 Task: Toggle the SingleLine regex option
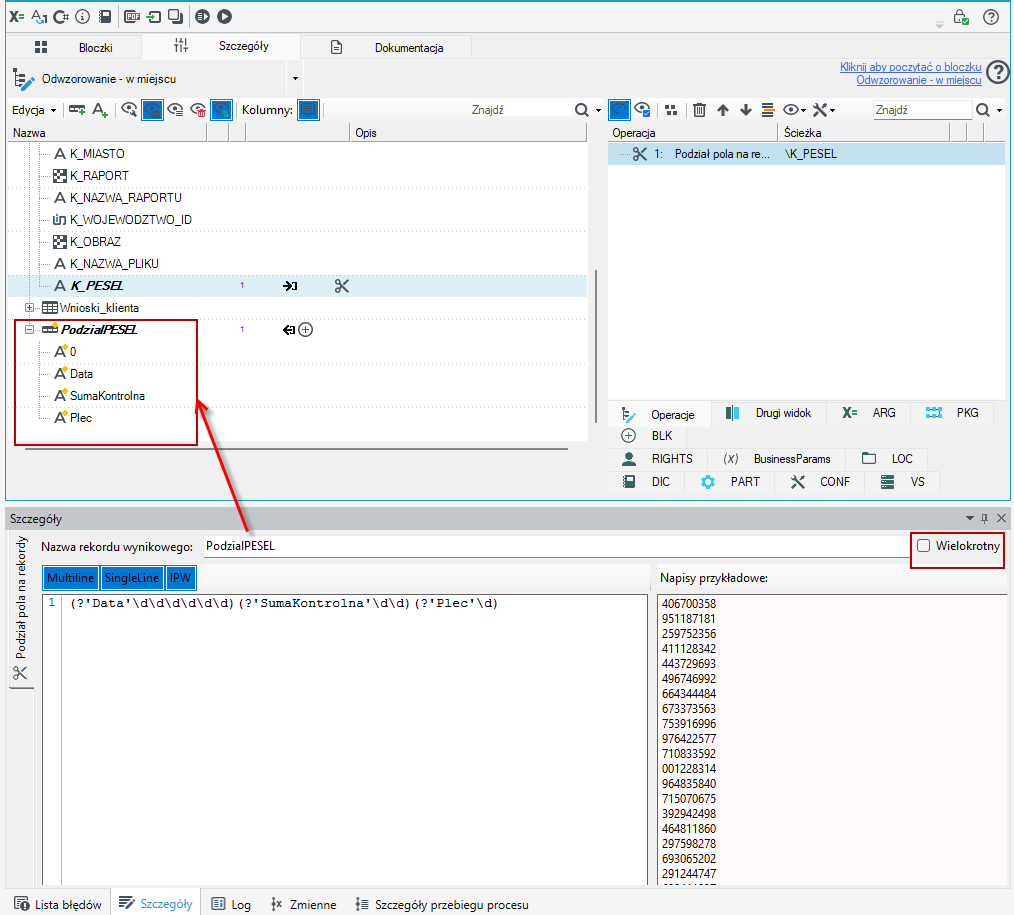point(131,578)
